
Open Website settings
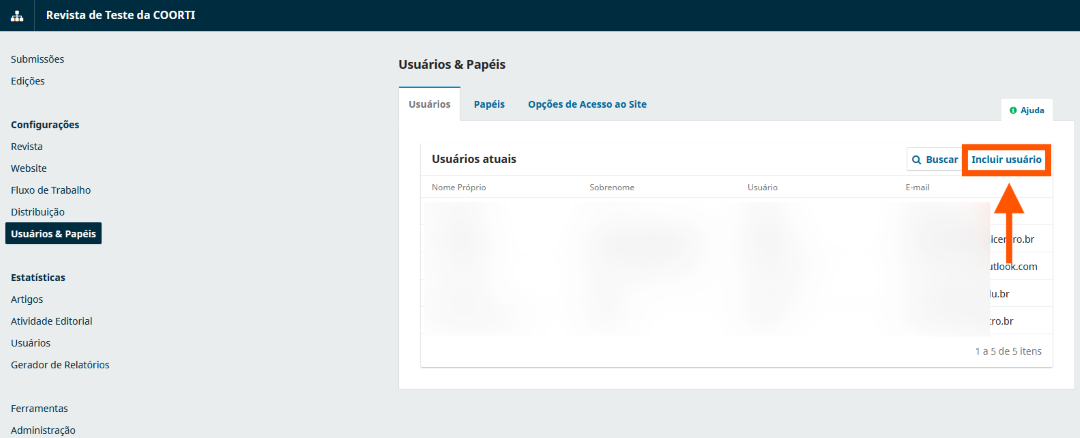coord(29,168)
